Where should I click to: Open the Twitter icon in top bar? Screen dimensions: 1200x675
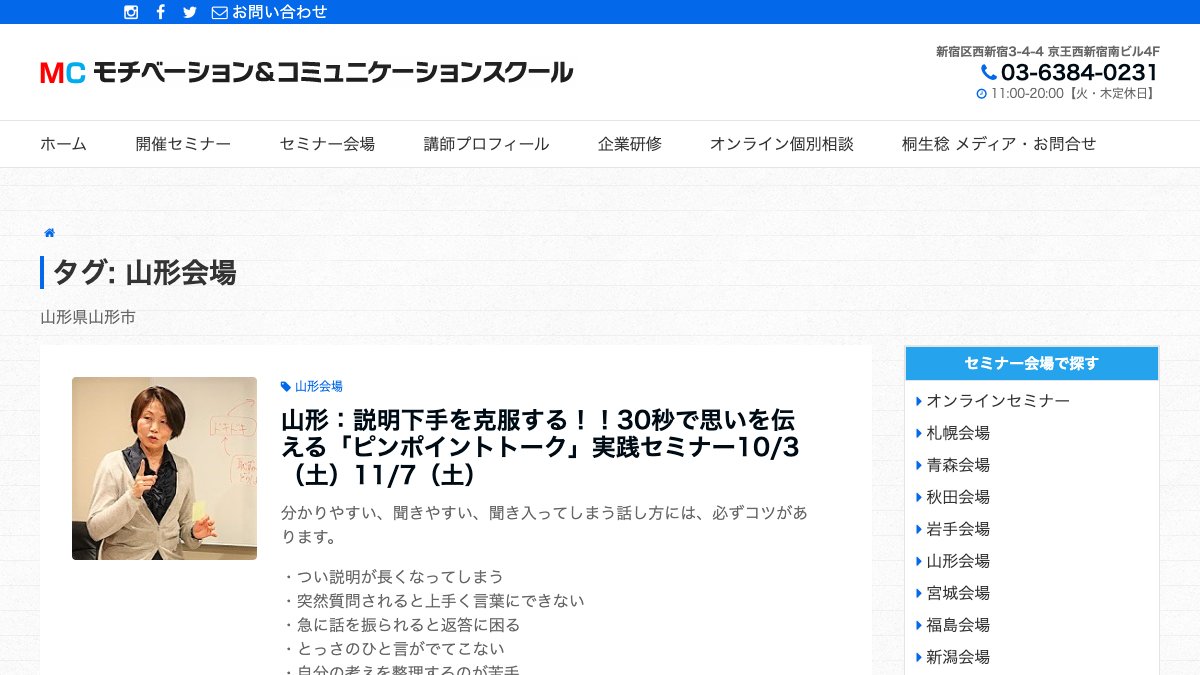[190, 12]
